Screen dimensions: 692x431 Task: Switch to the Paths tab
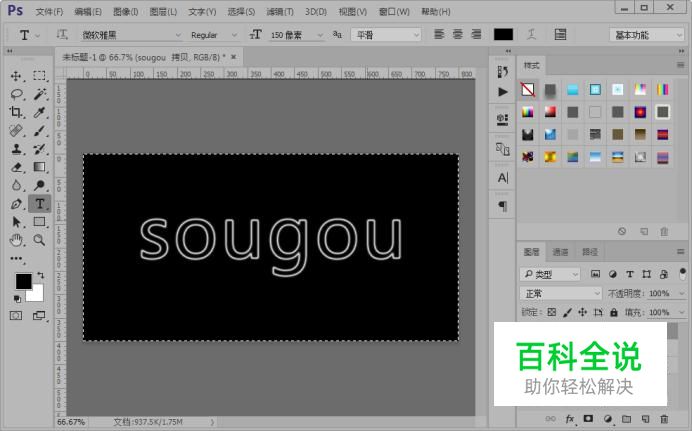[590, 252]
